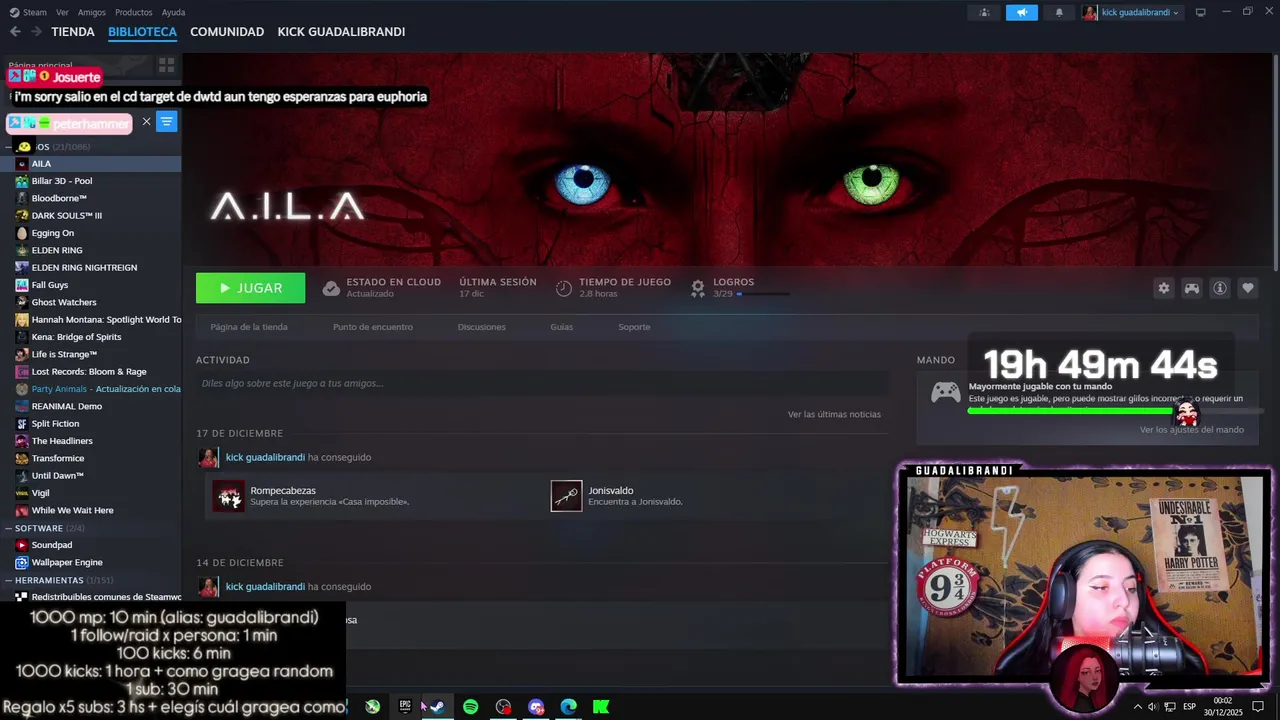Collapse the JUEGOS category in library

coord(8,147)
